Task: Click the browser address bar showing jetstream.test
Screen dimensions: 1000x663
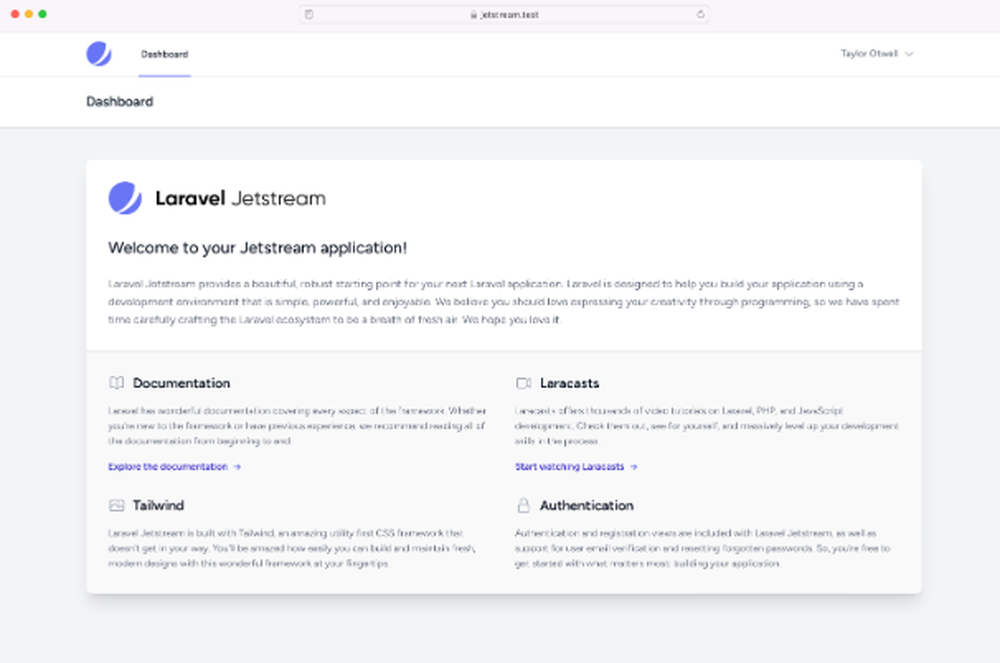Action: [504, 15]
